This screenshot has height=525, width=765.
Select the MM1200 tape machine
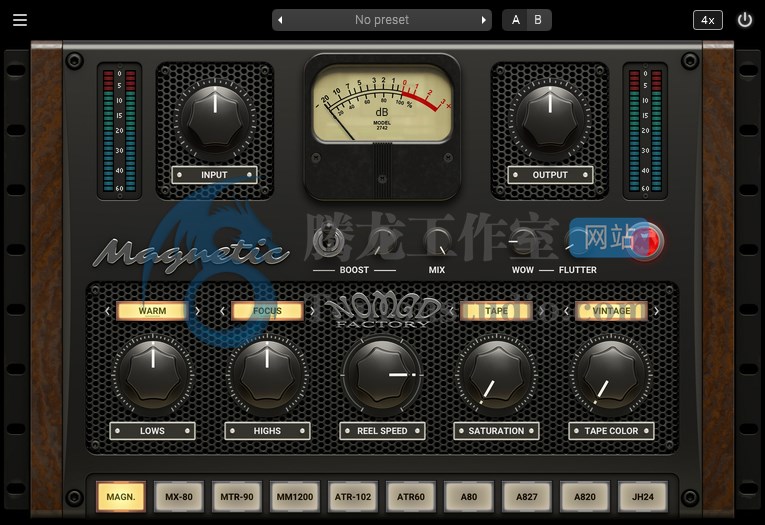295,497
